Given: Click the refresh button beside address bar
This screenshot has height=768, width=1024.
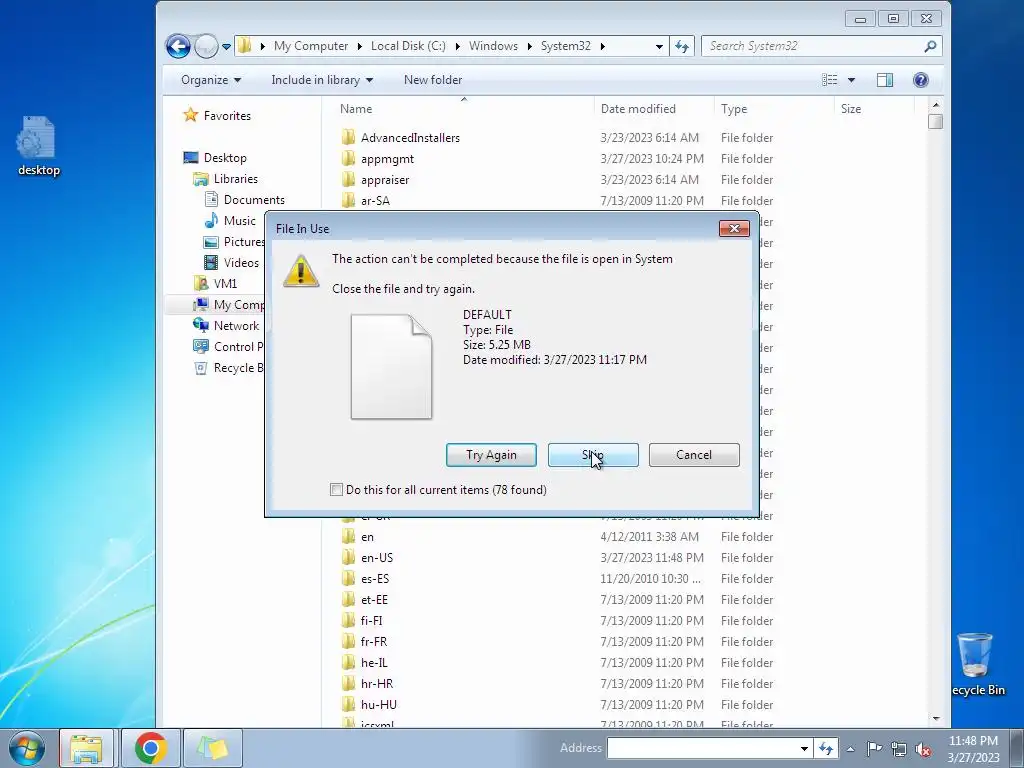Looking at the screenshot, I should (x=682, y=46).
